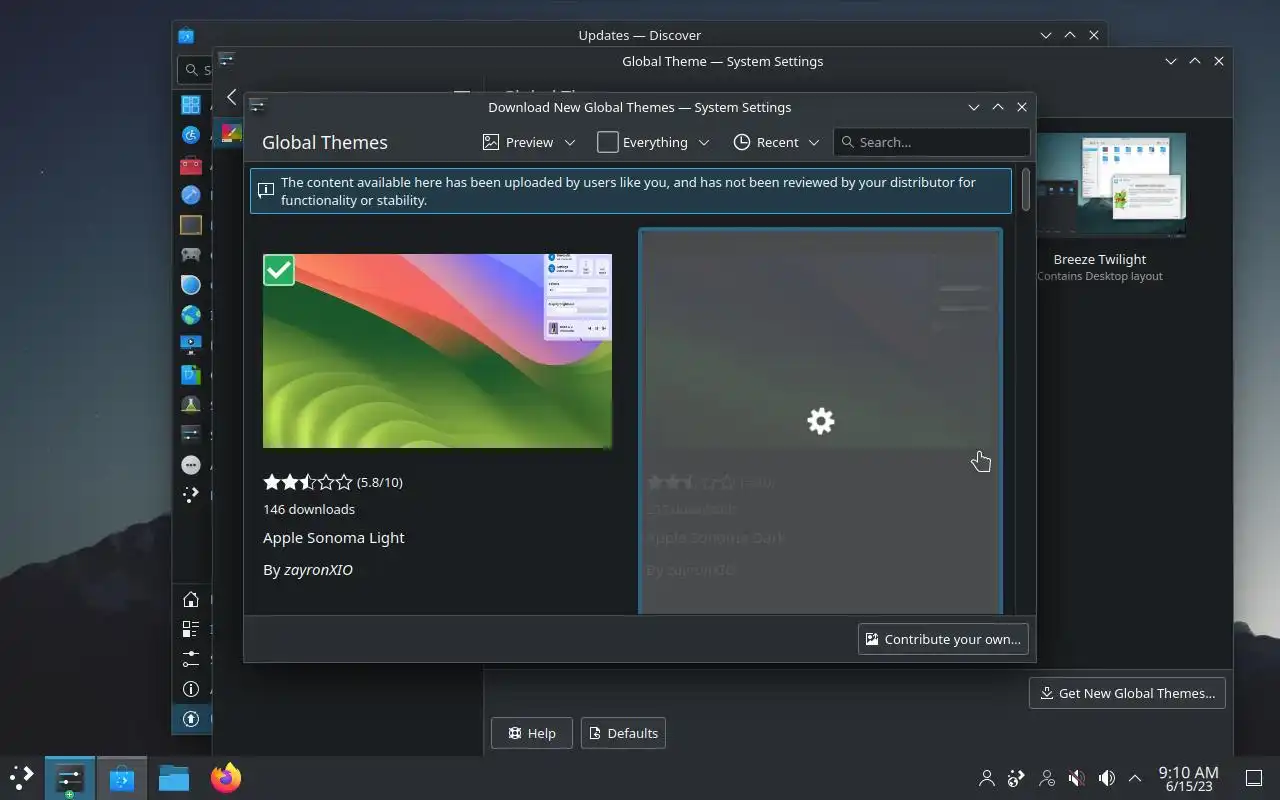Viewport: 1280px width, 800px height.
Task: Open the blue document Office category in Discover
Action: (191, 375)
